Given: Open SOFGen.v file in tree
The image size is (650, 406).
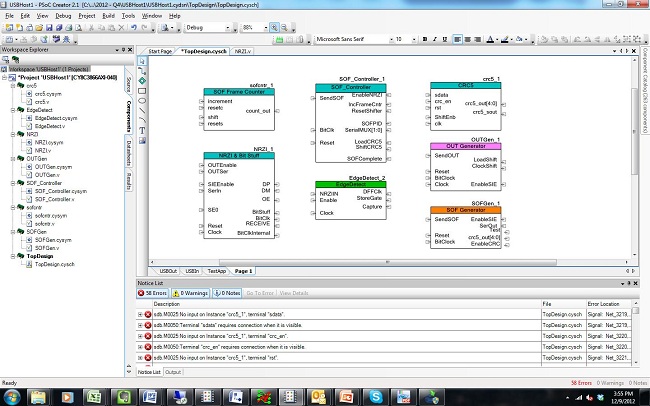Looking at the screenshot, I should tap(46, 248).
